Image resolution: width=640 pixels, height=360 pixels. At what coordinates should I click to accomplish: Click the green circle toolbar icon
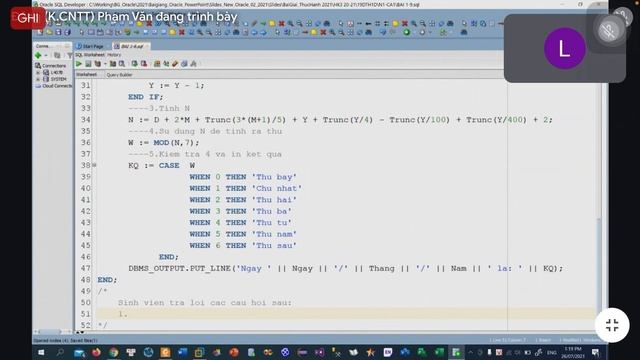click(x=407, y=32)
